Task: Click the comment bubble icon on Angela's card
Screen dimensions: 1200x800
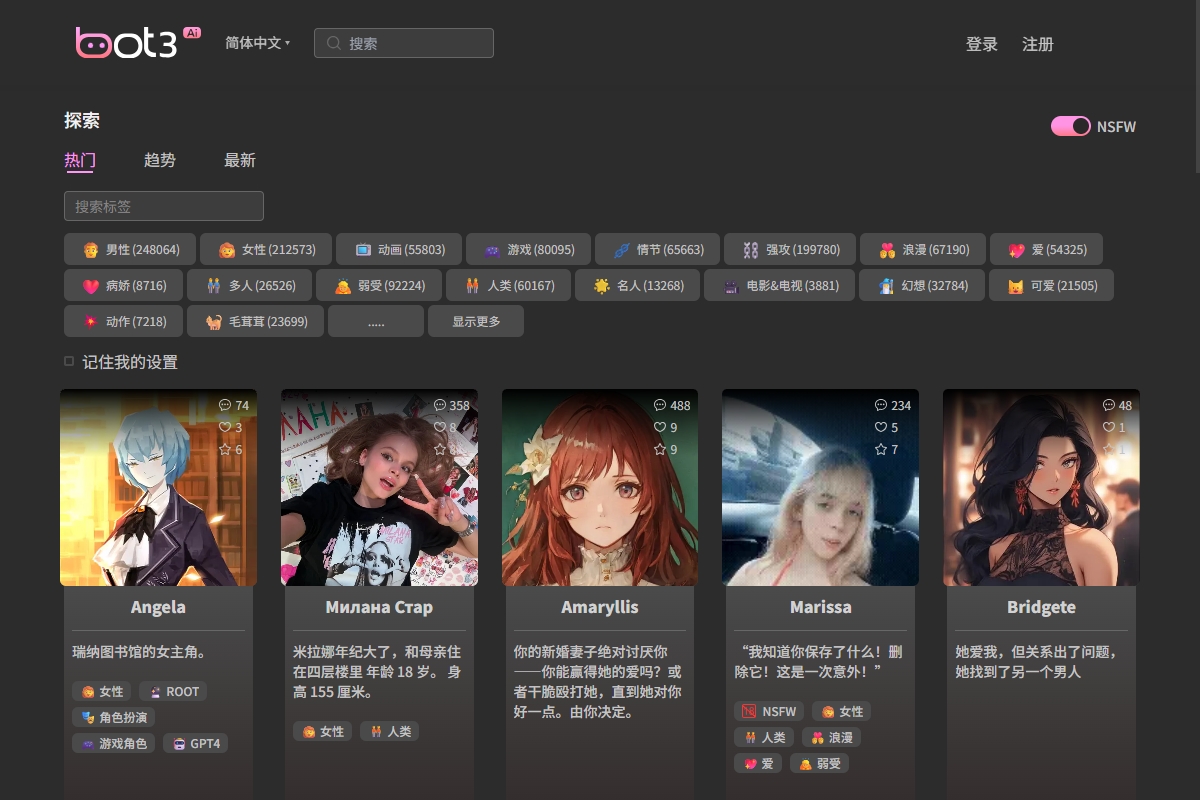Action: (225, 405)
